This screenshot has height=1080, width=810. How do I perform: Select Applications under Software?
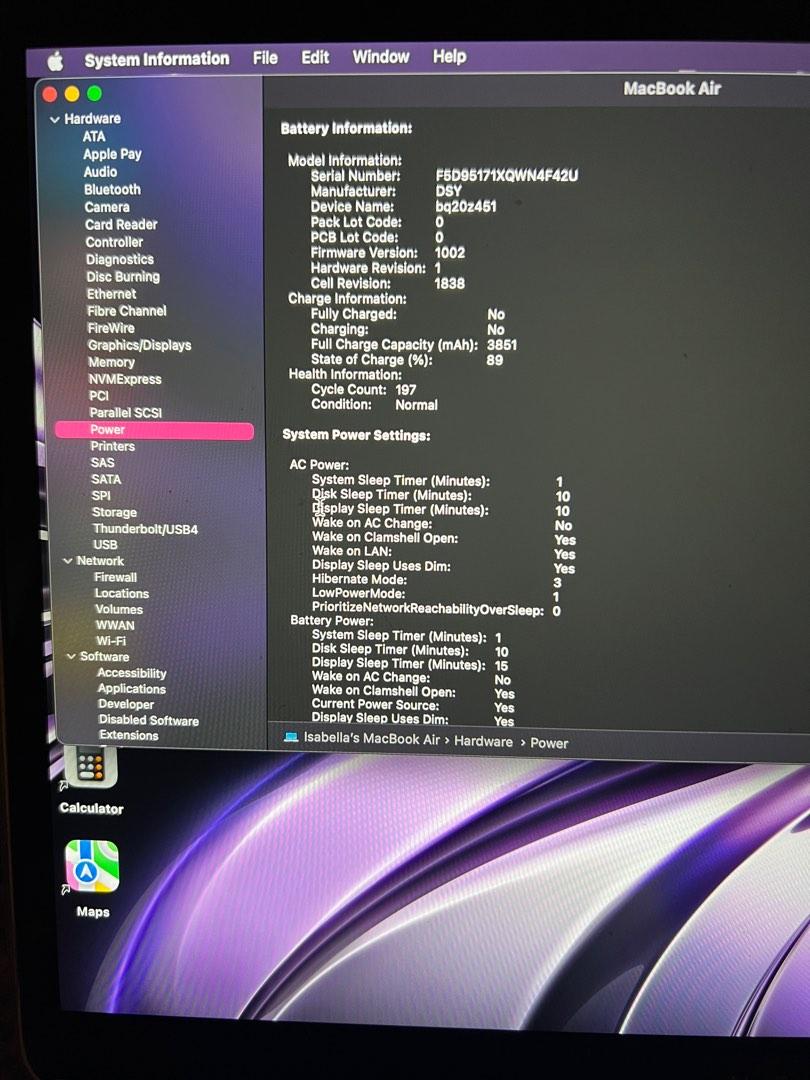click(x=132, y=689)
